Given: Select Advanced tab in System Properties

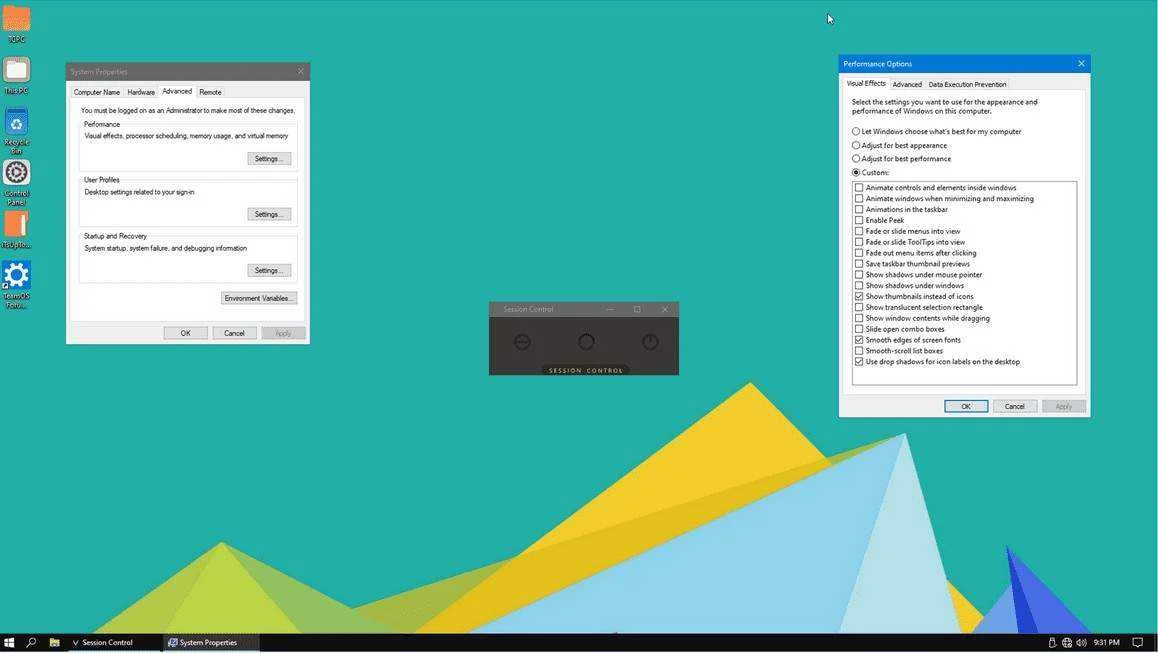Looking at the screenshot, I should click(x=177, y=92).
